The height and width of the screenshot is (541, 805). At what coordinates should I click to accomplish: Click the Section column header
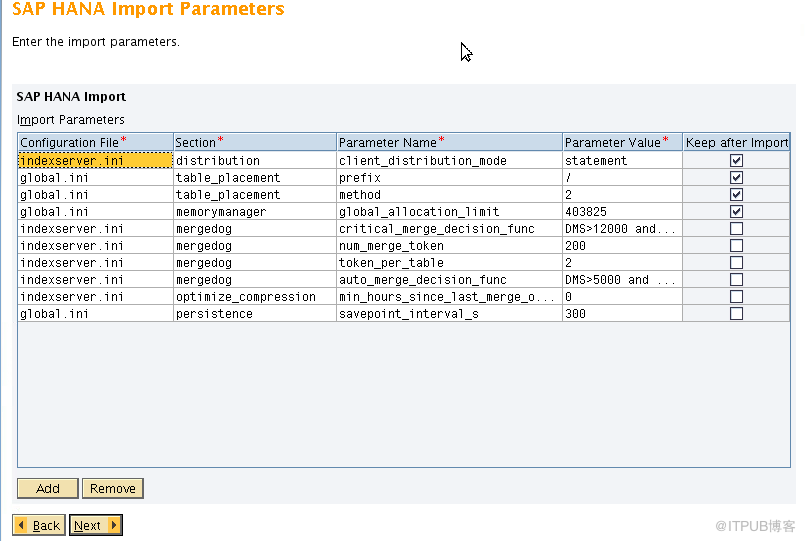[255, 142]
